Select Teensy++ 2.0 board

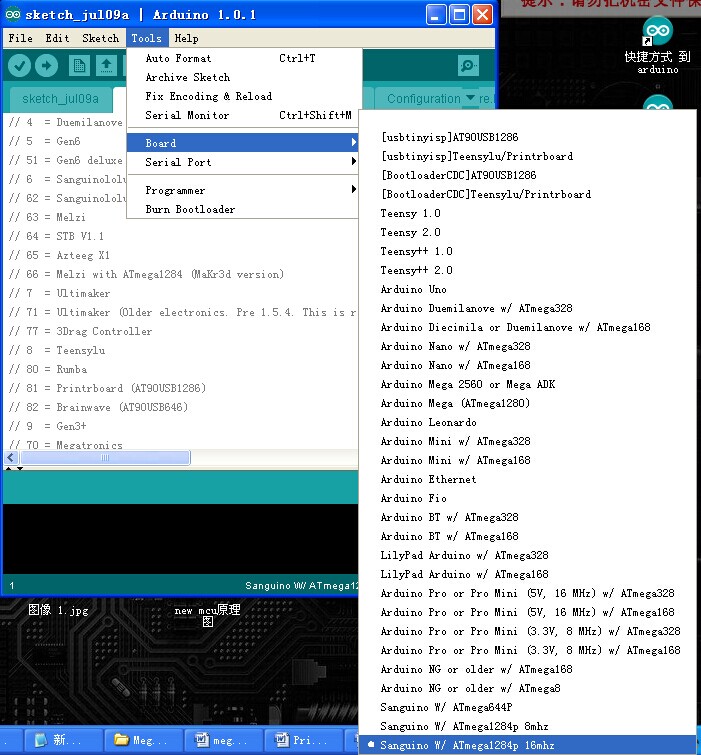(528, 270)
